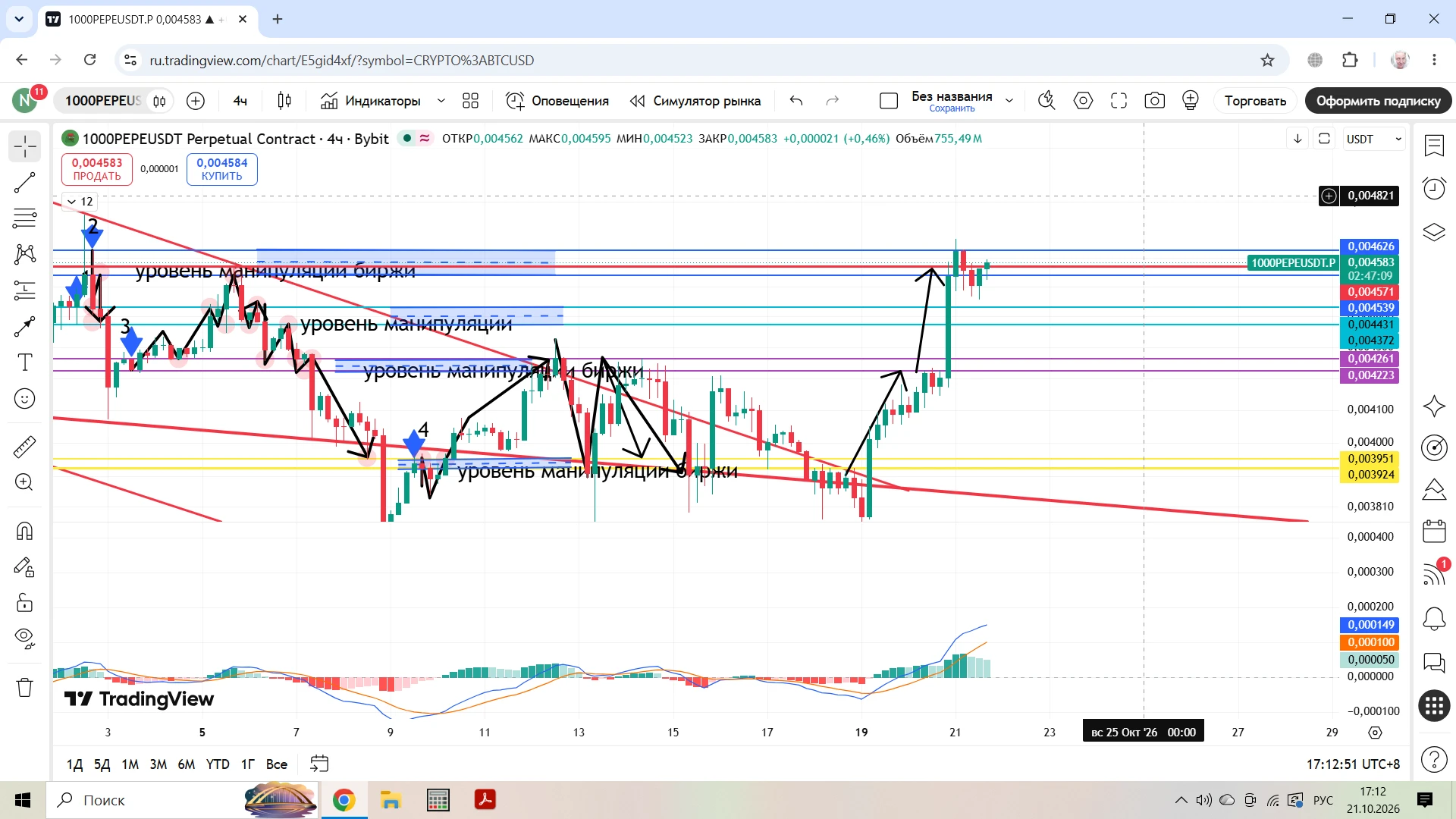The height and width of the screenshot is (819, 1456).
Task: Activate the zoom in tool
Action: pyautogui.click(x=25, y=482)
